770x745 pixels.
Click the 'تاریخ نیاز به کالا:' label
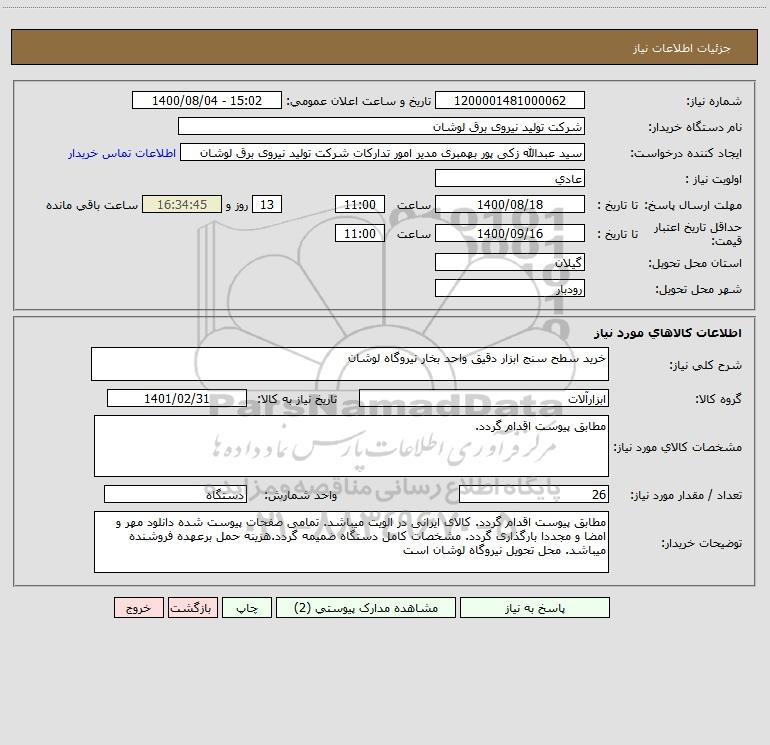click(298, 399)
